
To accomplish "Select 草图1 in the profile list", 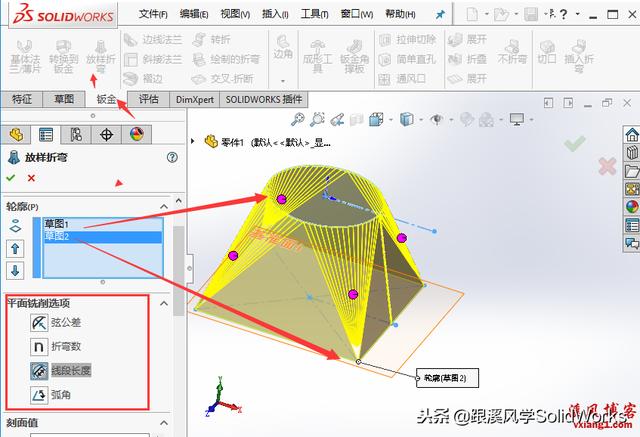I will coord(56,224).
